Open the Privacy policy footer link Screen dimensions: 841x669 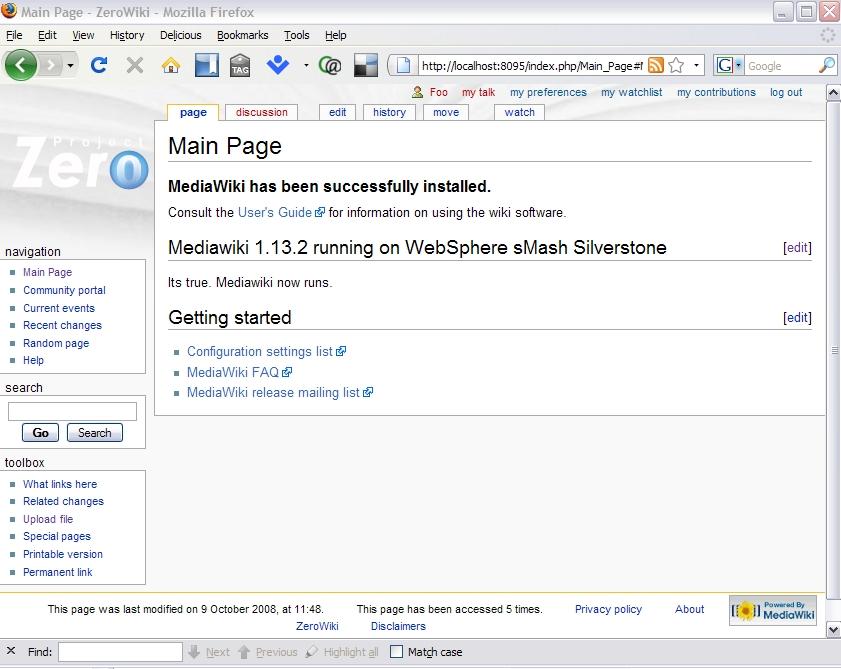coord(608,609)
